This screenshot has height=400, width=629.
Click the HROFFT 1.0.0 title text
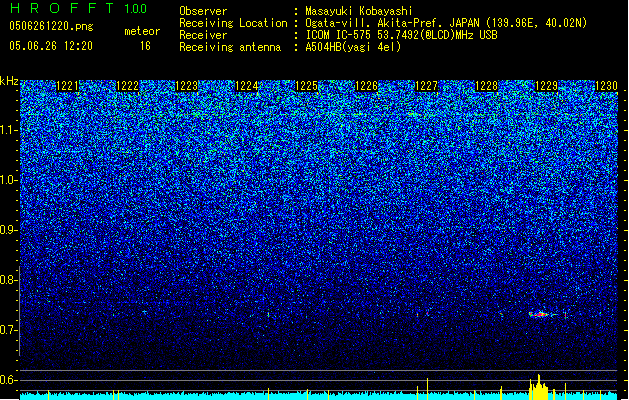click(x=79, y=8)
